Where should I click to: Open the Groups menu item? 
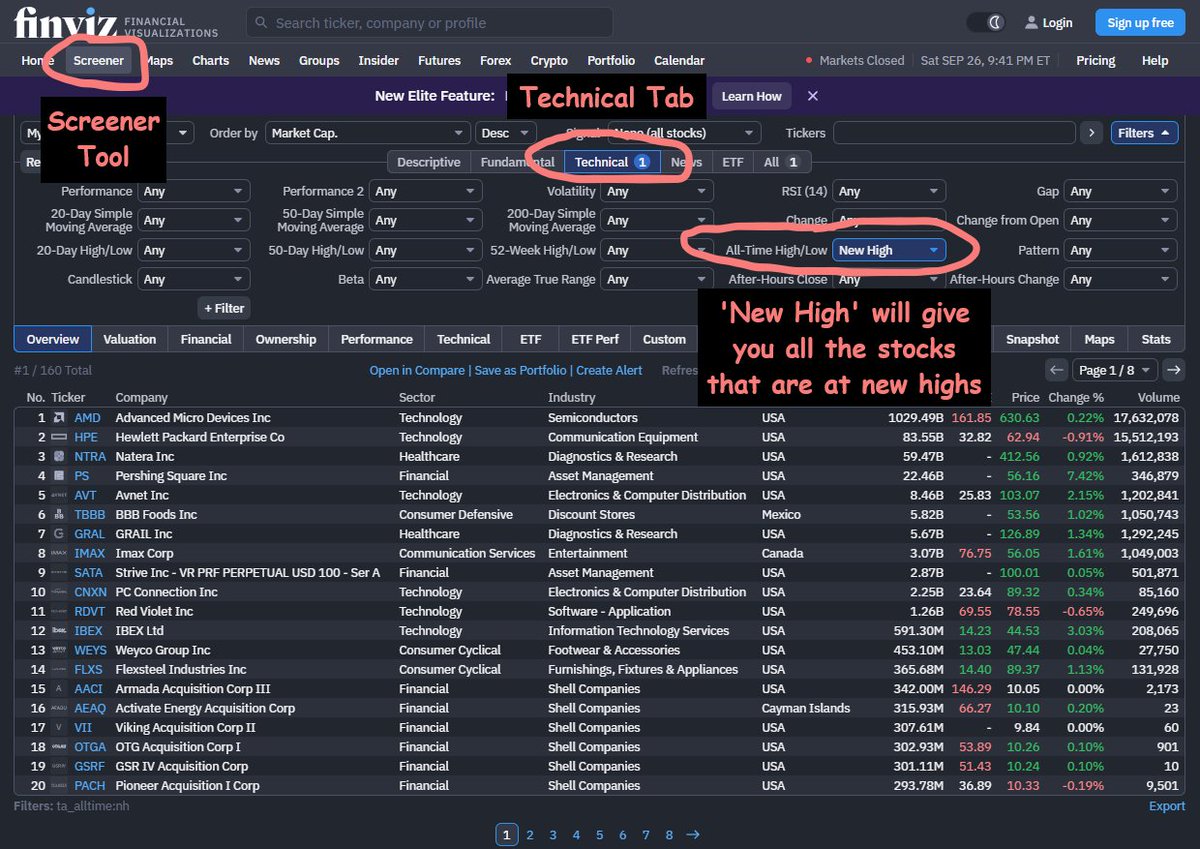(x=319, y=60)
